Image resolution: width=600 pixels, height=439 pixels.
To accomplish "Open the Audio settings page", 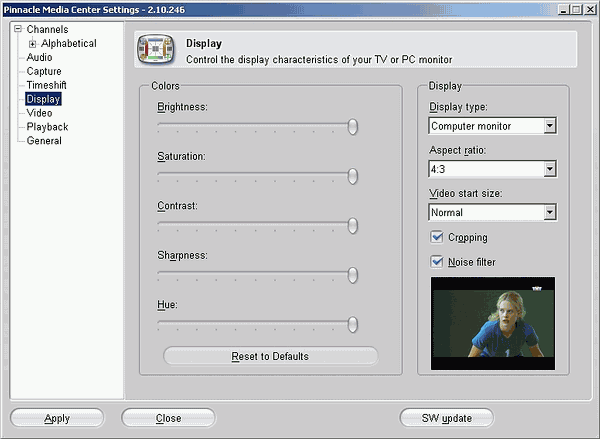I will pos(39,57).
